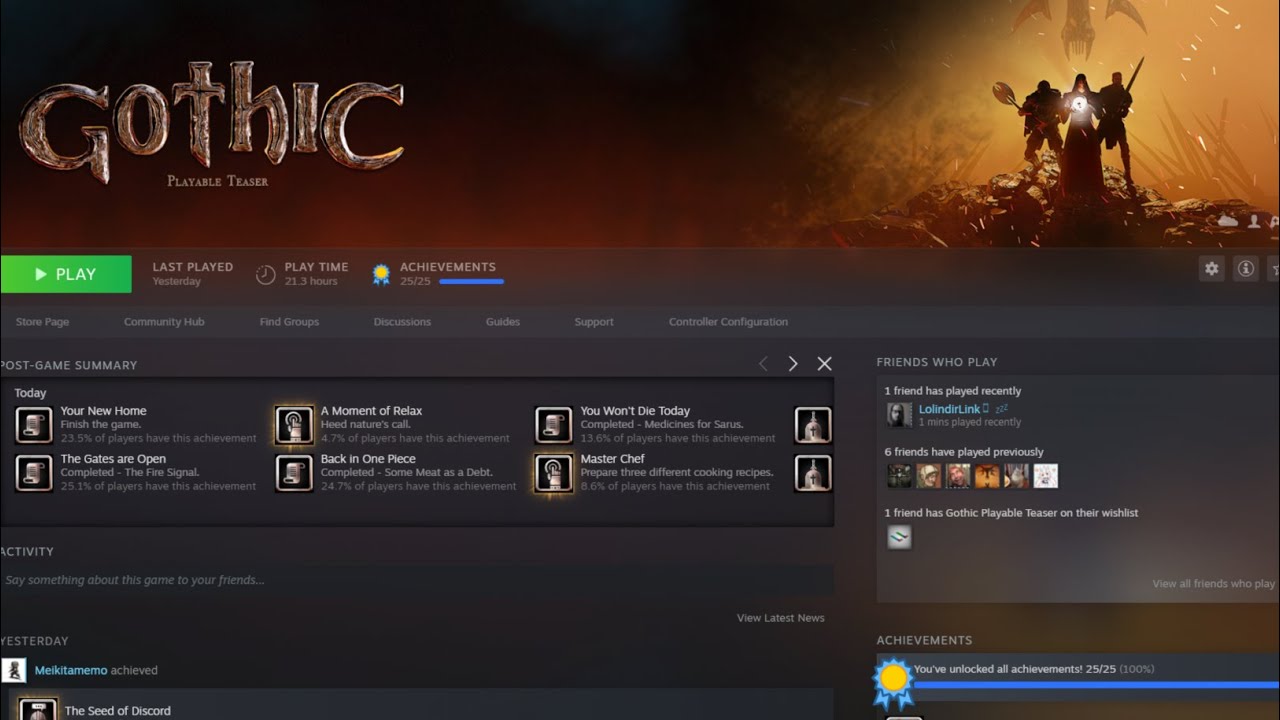This screenshot has height=720, width=1280.
Task: Click the Gothic Playable Teaser logo
Action: tap(211, 122)
